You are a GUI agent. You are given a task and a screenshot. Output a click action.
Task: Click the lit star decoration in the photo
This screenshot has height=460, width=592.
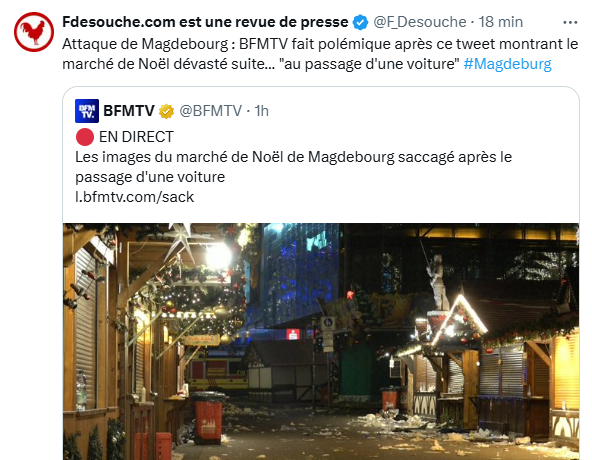(x=182, y=240)
